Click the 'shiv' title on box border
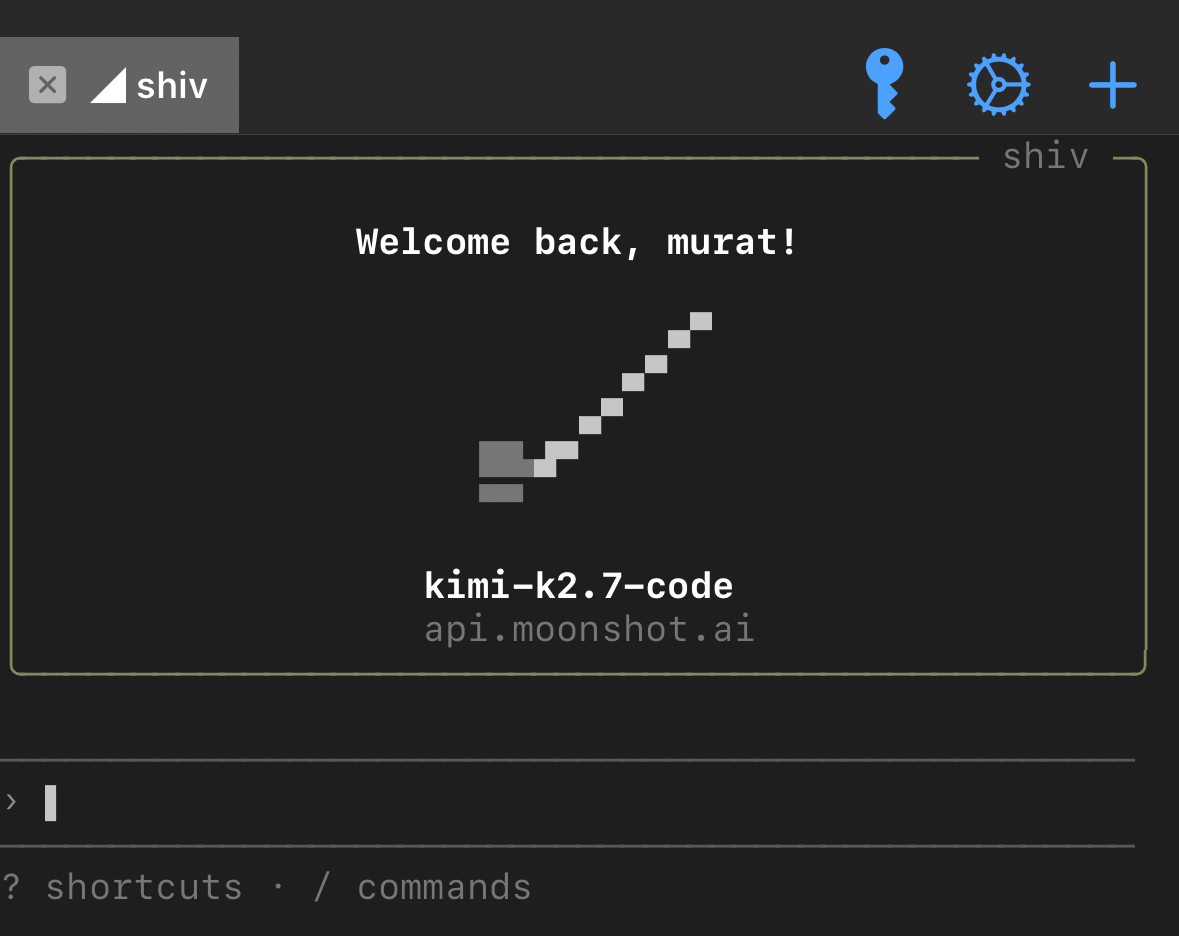The width and height of the screenshot is (1179, 936). (1045, 156)
